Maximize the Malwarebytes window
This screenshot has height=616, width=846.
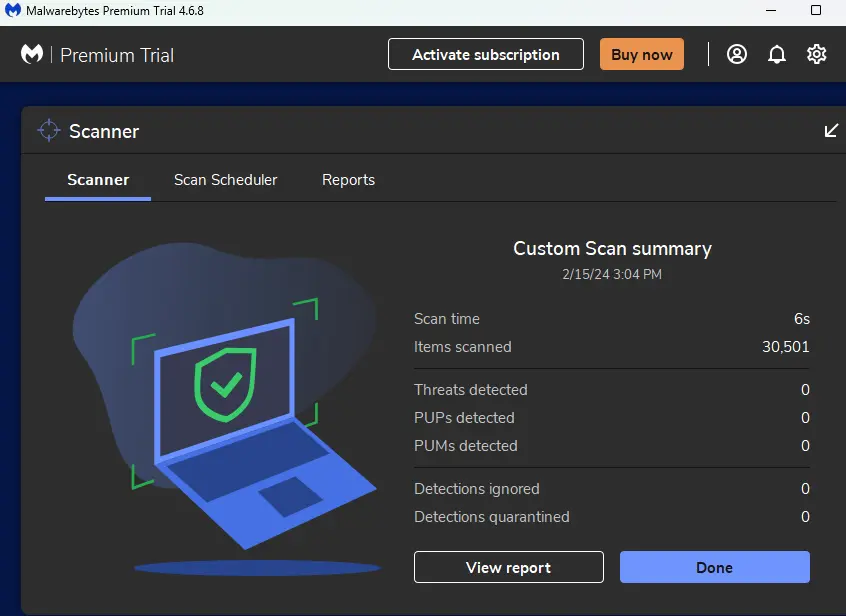pos(816,10)
